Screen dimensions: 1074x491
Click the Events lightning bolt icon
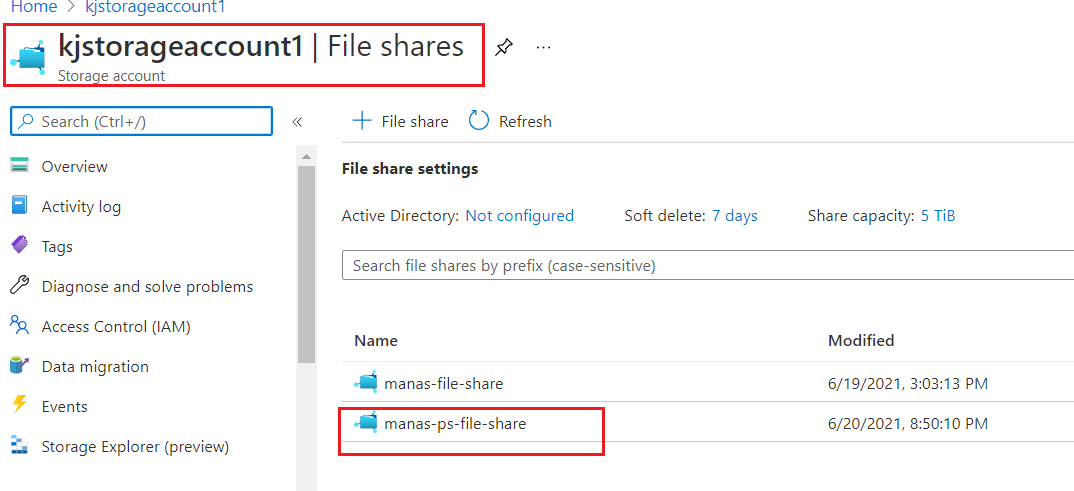click(19, 406)
